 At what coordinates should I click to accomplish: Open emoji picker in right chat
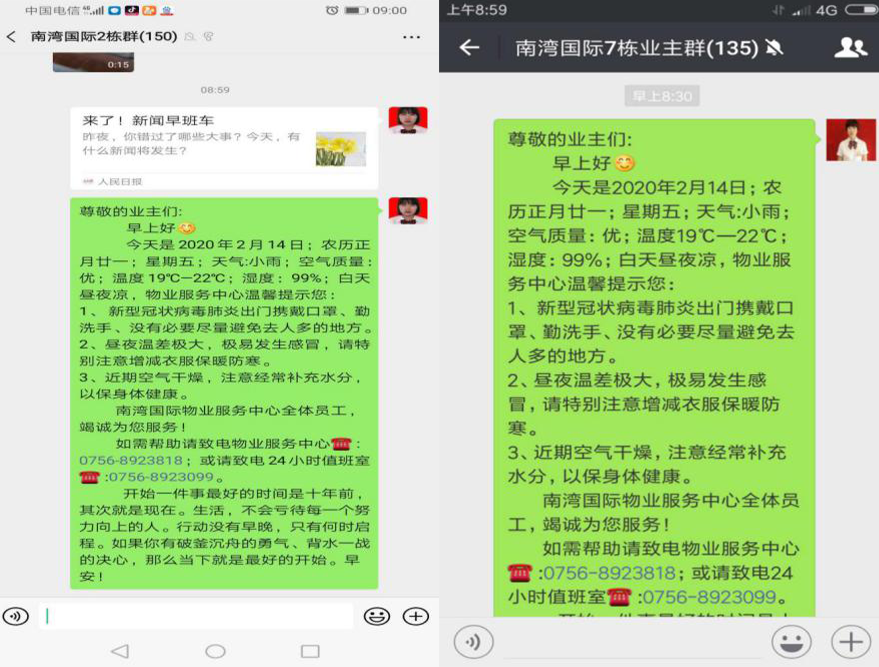(x=791, y=642)
